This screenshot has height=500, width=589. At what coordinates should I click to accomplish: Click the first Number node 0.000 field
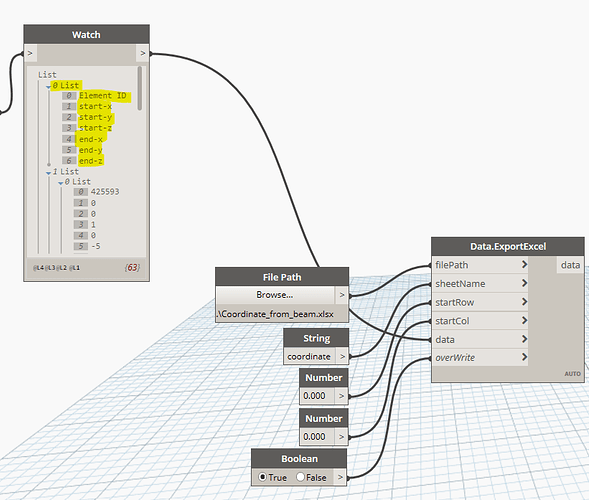tap(317, 396)
